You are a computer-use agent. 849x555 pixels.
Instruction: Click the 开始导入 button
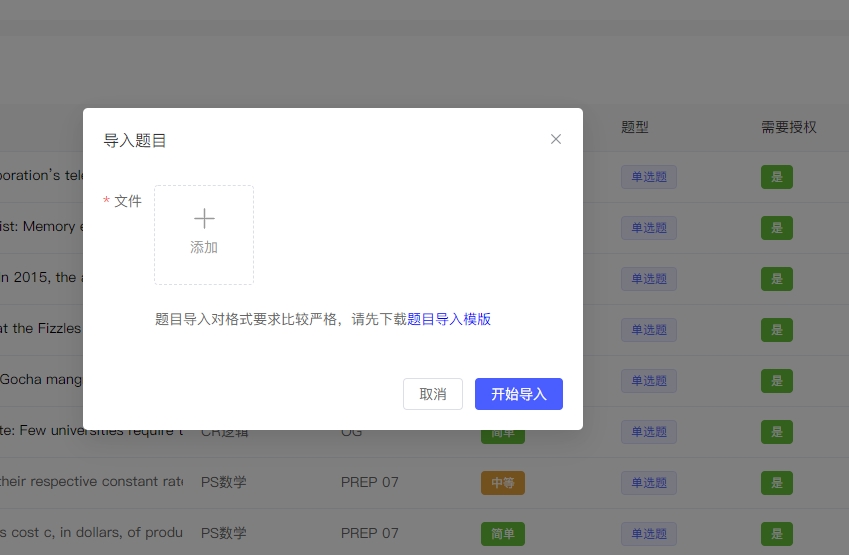(x=518, y=394)
